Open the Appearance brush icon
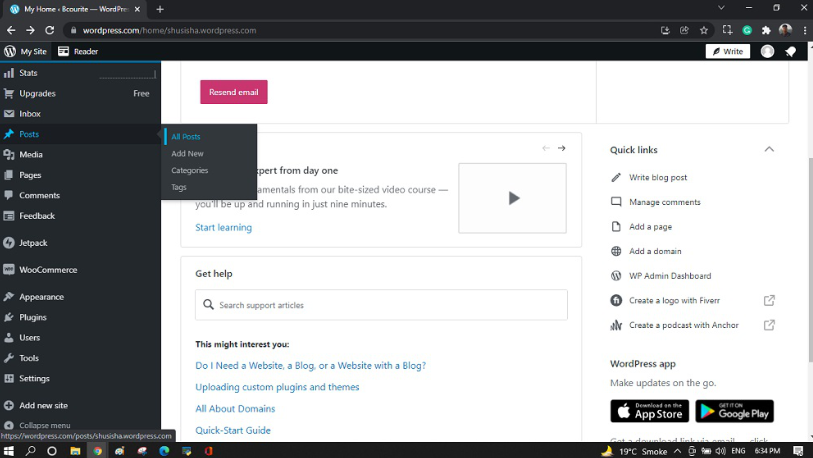 (9, 297)
